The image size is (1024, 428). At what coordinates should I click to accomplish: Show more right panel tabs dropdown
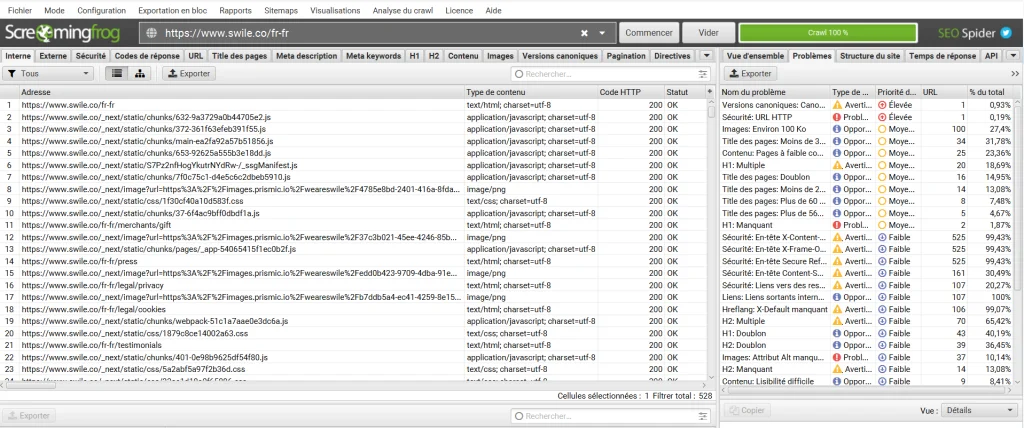tap(1012, 56)
